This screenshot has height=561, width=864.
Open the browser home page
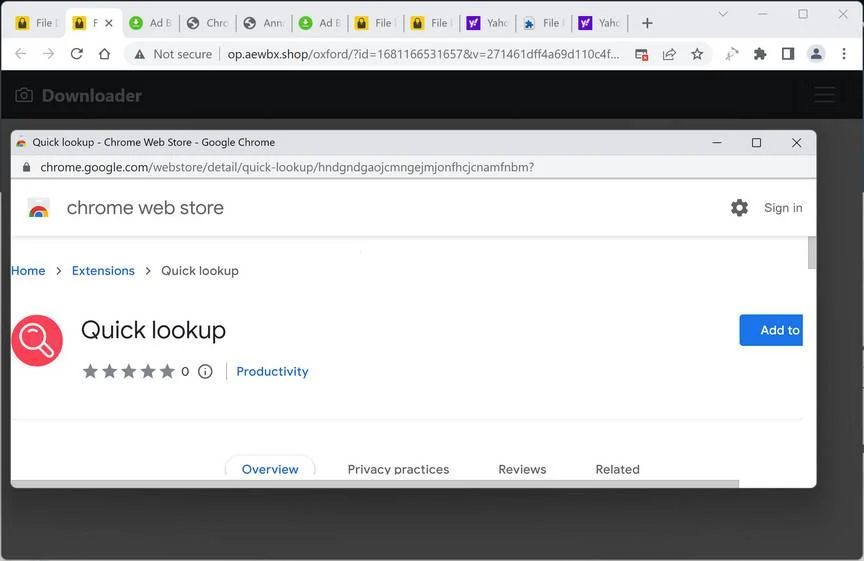coord(104,53)
